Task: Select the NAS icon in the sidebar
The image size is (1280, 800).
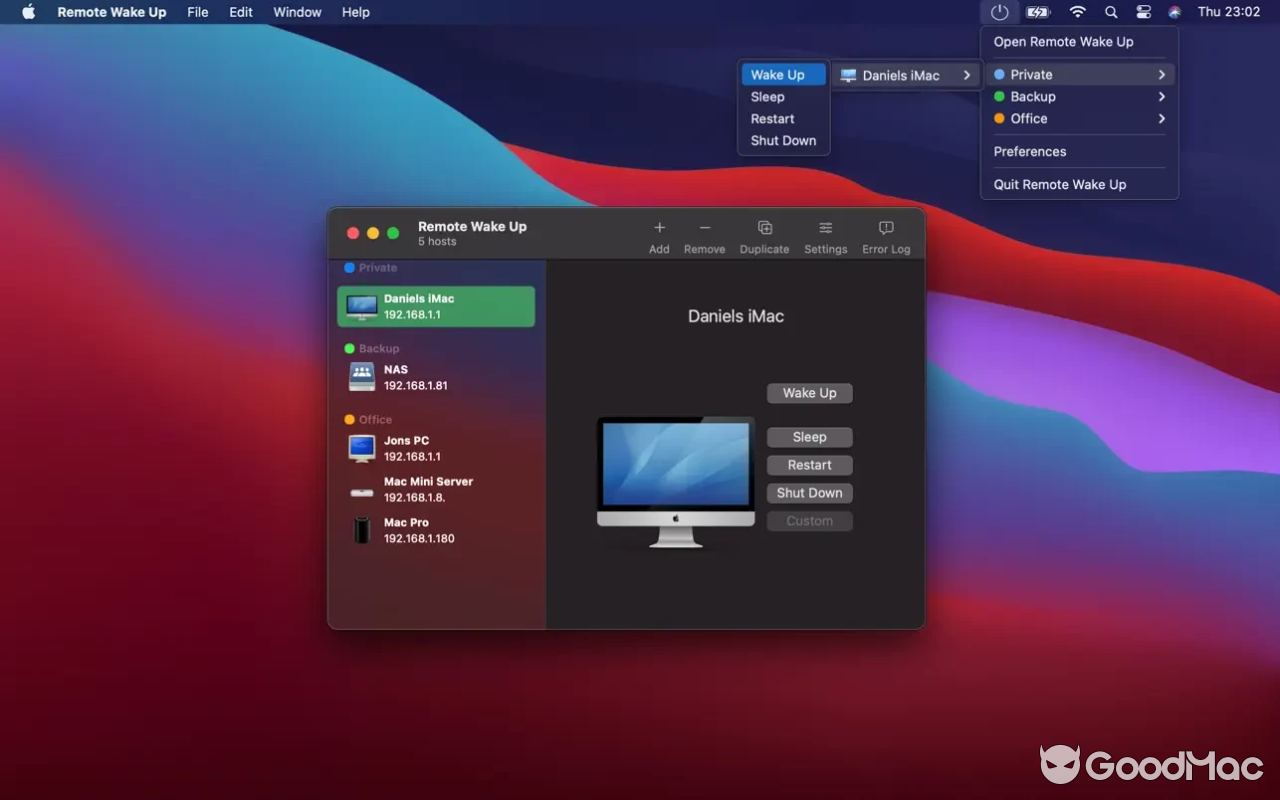Action: pyautogui.click(x=361, y=377)
